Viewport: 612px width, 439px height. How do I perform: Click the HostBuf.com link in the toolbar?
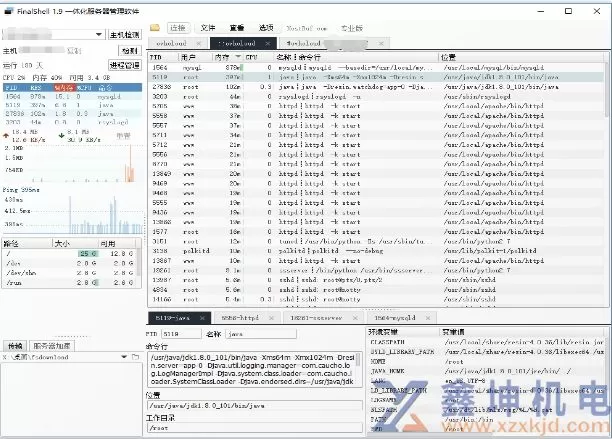pos(306,28)
